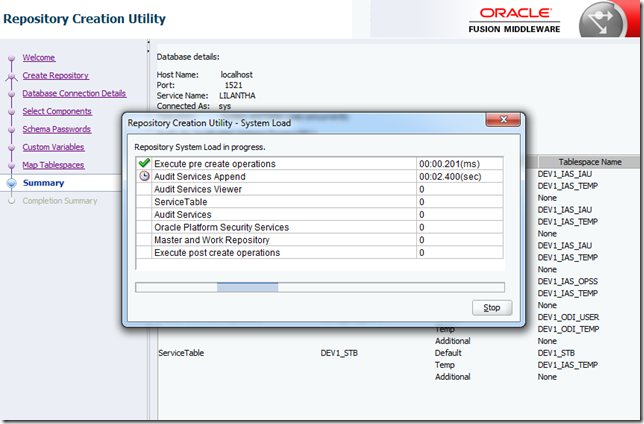Click the Tablespace Name column header

(x=590, y=162)
